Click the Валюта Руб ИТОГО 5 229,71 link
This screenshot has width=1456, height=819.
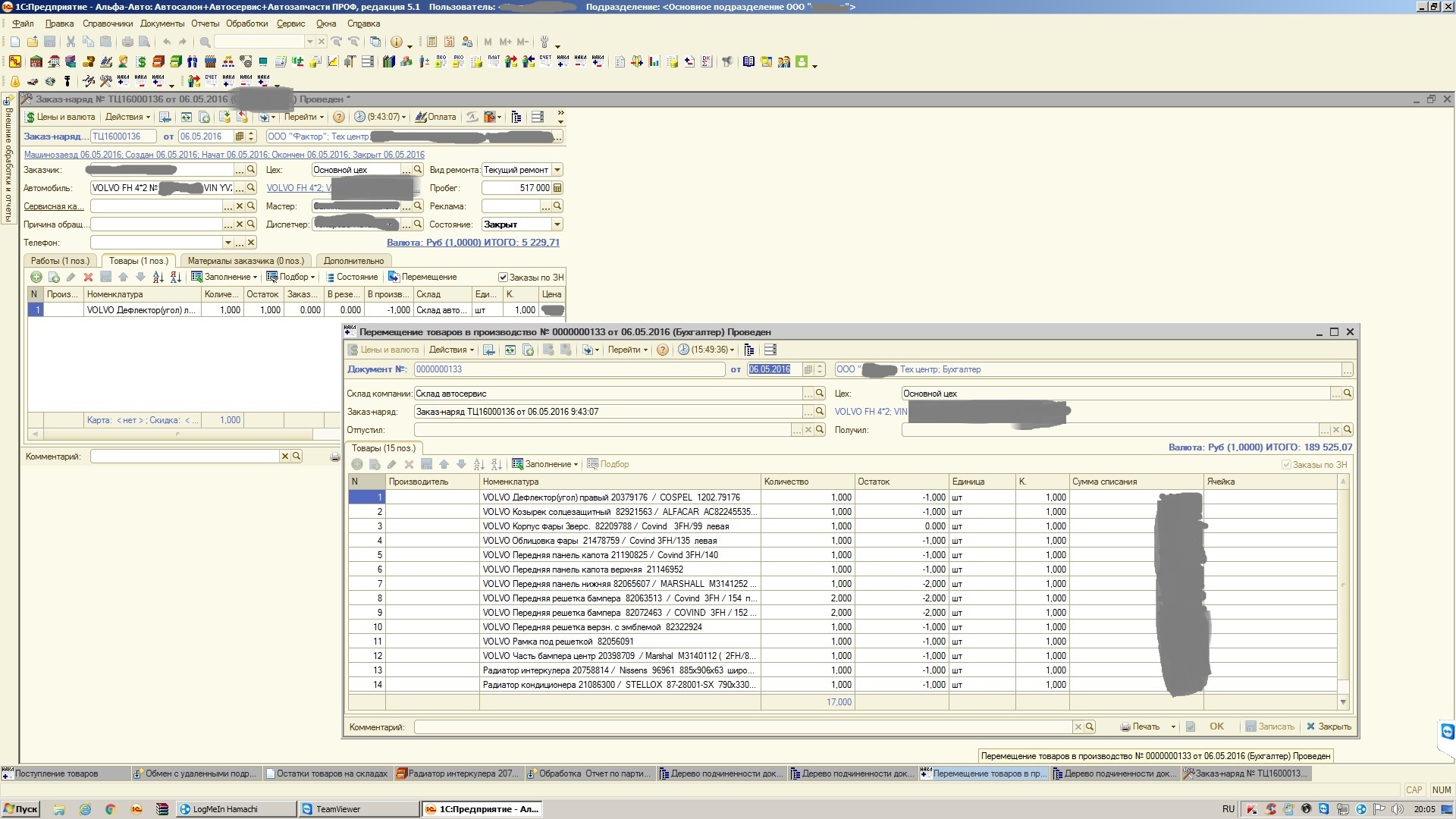point(473,243)
